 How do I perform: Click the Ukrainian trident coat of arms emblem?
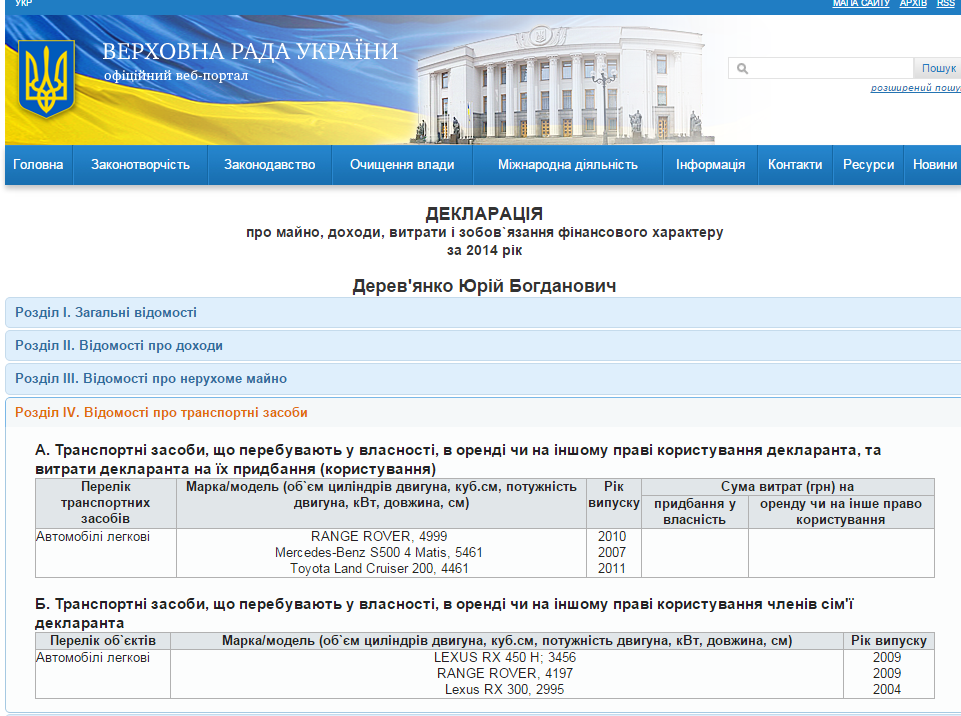coord(47,78)
